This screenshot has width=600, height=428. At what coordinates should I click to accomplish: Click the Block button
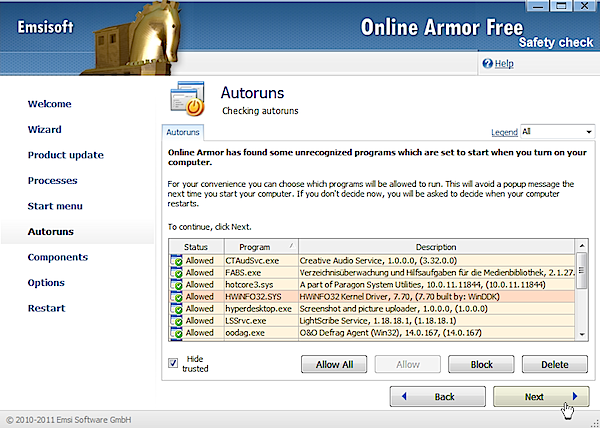click(481, 365)
